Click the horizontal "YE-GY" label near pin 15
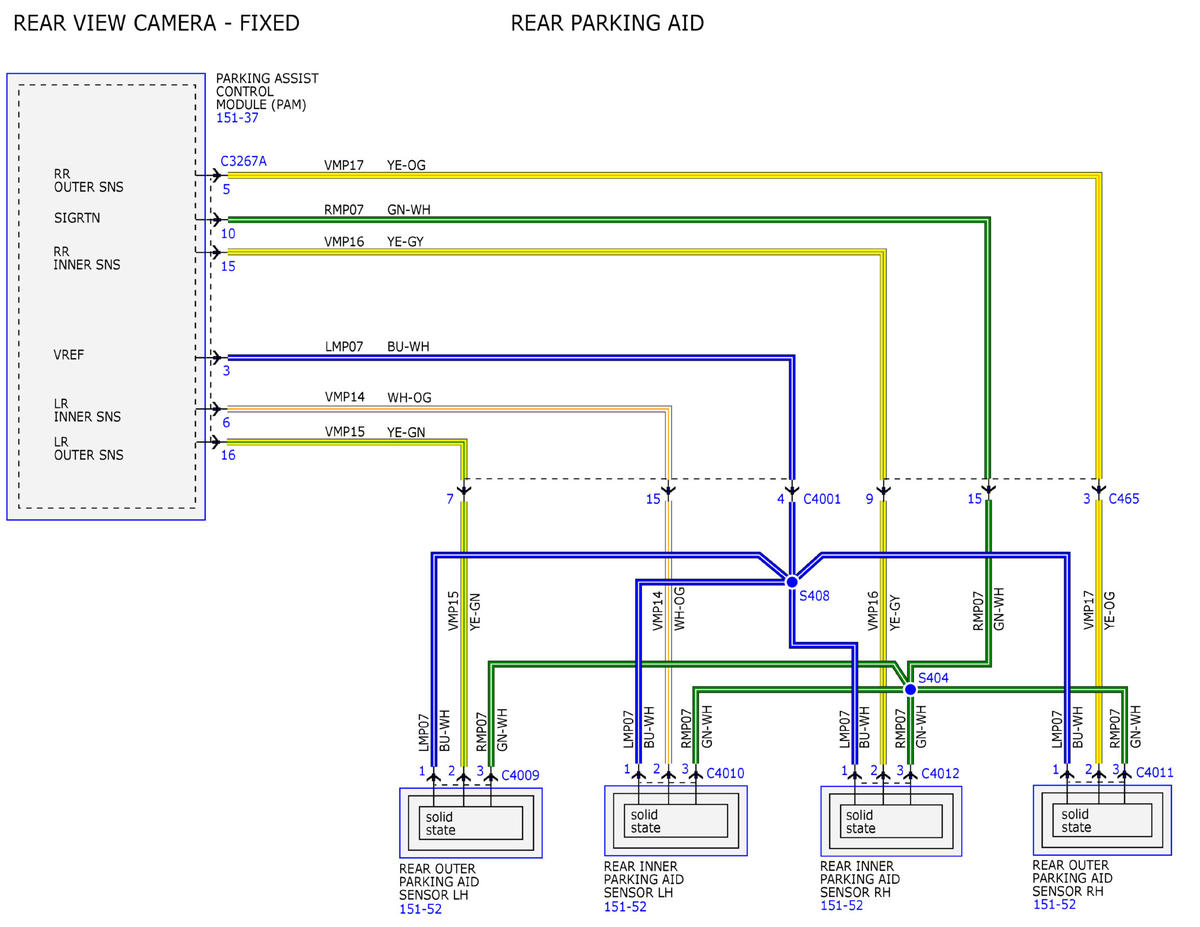The image size is (1200, 927). click(x=406, y=241)
